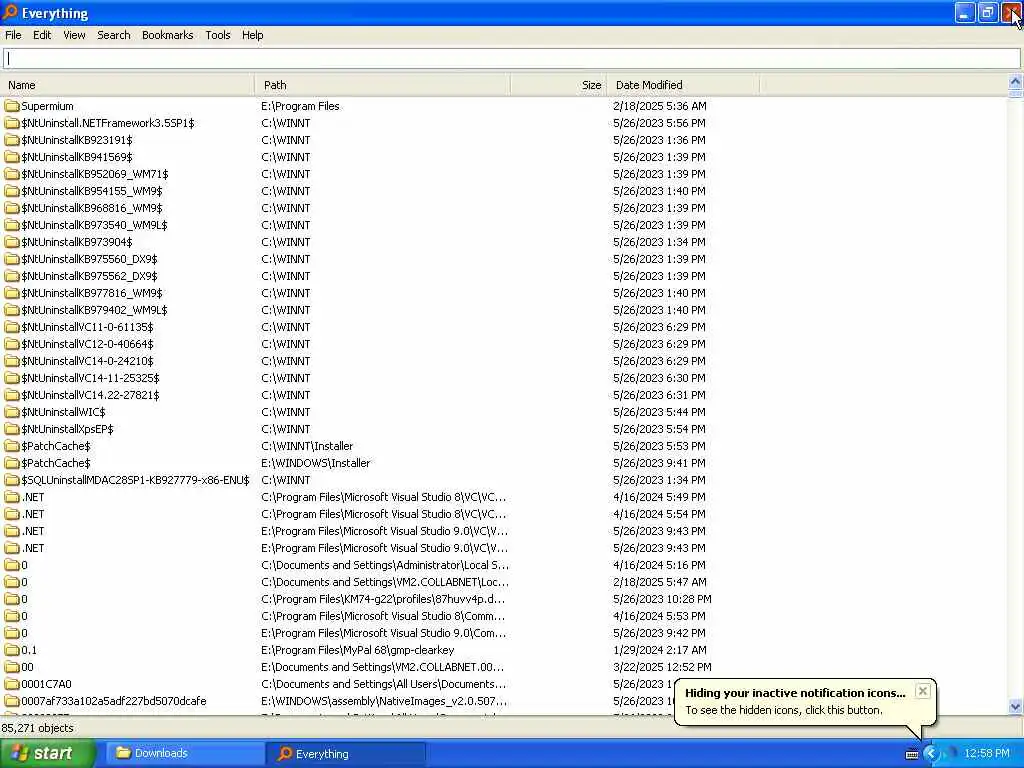
Task: Click folder icon of 0007af733a102a5adf227bd5070dcafe
Action: (12, 701)
